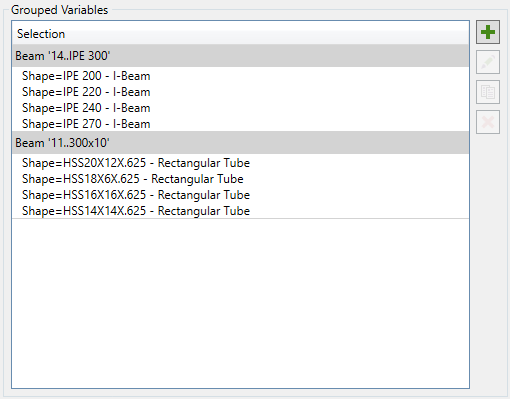This screenshot has width=510, height=399.
Task: Click the pencil edit icon
Action: click(488, 62)
